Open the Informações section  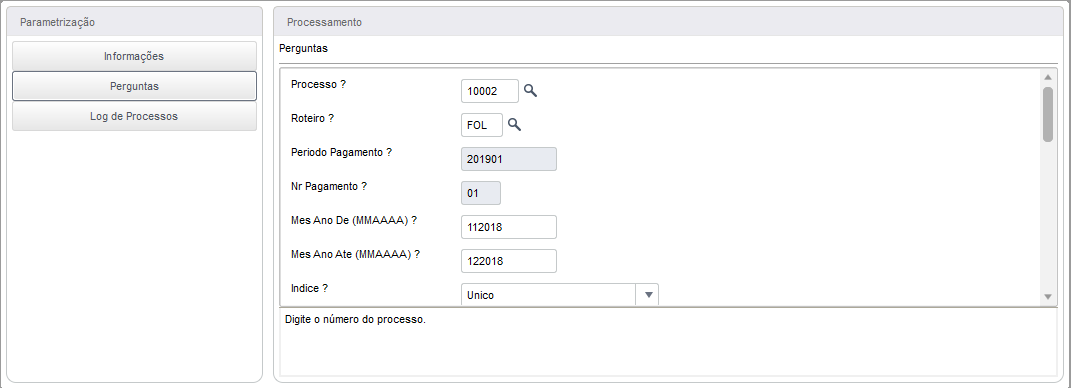(x=134, y=56)
